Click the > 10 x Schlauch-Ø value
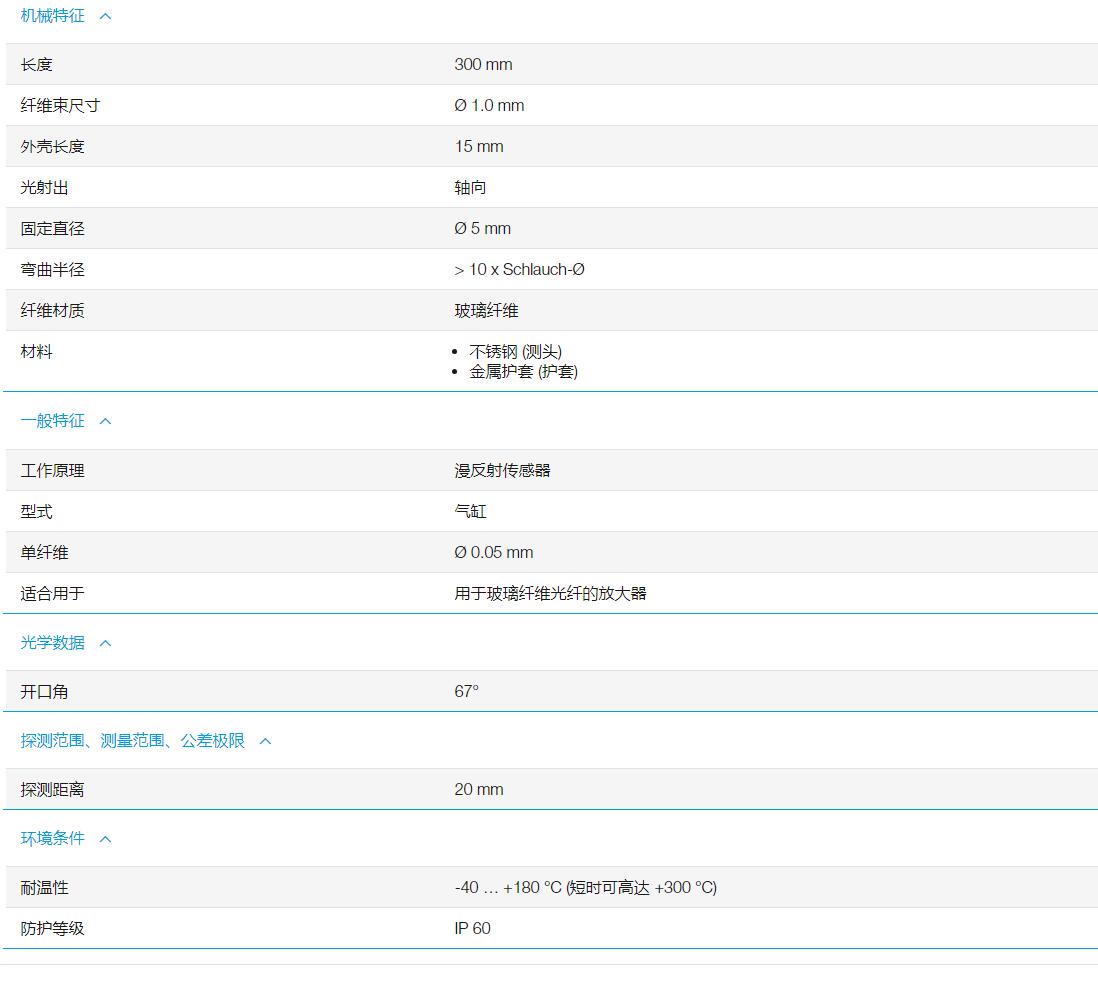The height and width of the screenshot is (984, 1098). tap(519, 270)
